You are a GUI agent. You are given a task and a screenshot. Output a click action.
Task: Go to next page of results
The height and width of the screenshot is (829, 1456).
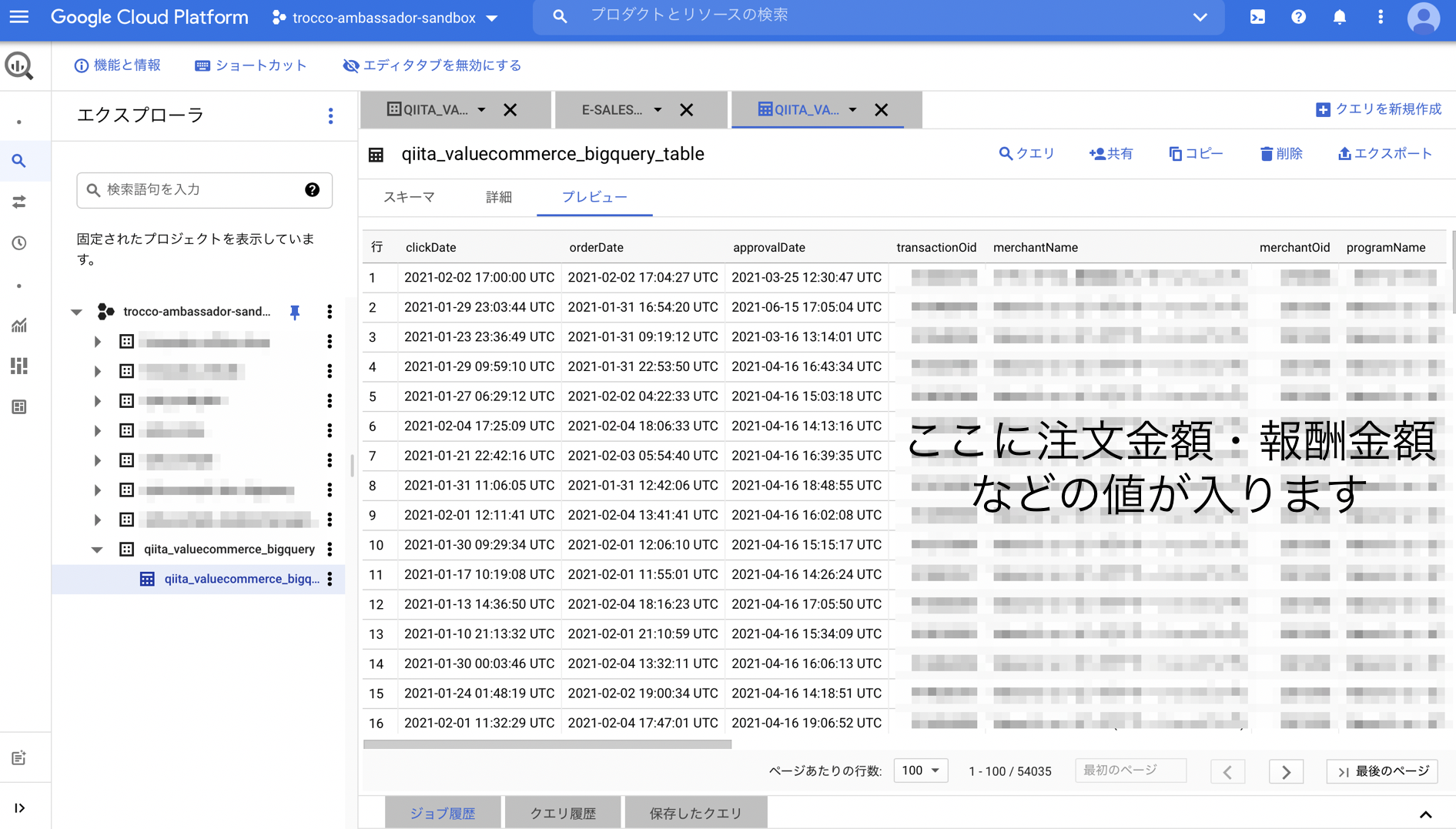click(1286, 771)
